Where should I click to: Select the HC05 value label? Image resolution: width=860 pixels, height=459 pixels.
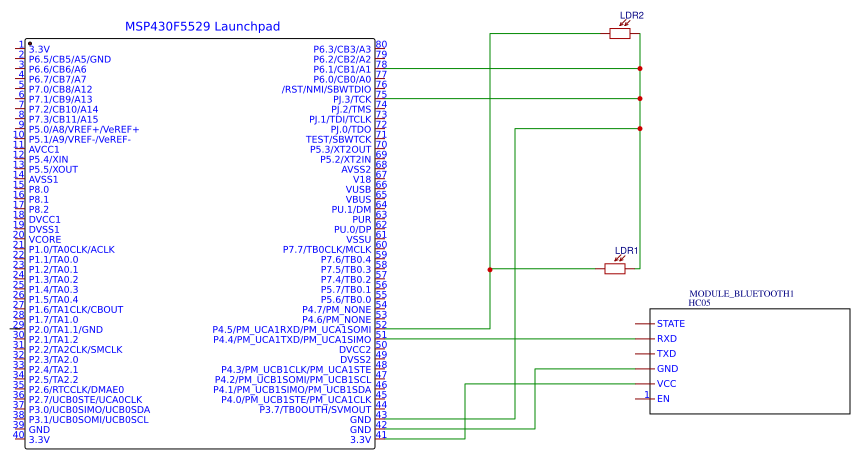pyautogui.click(x=699, y=302)
